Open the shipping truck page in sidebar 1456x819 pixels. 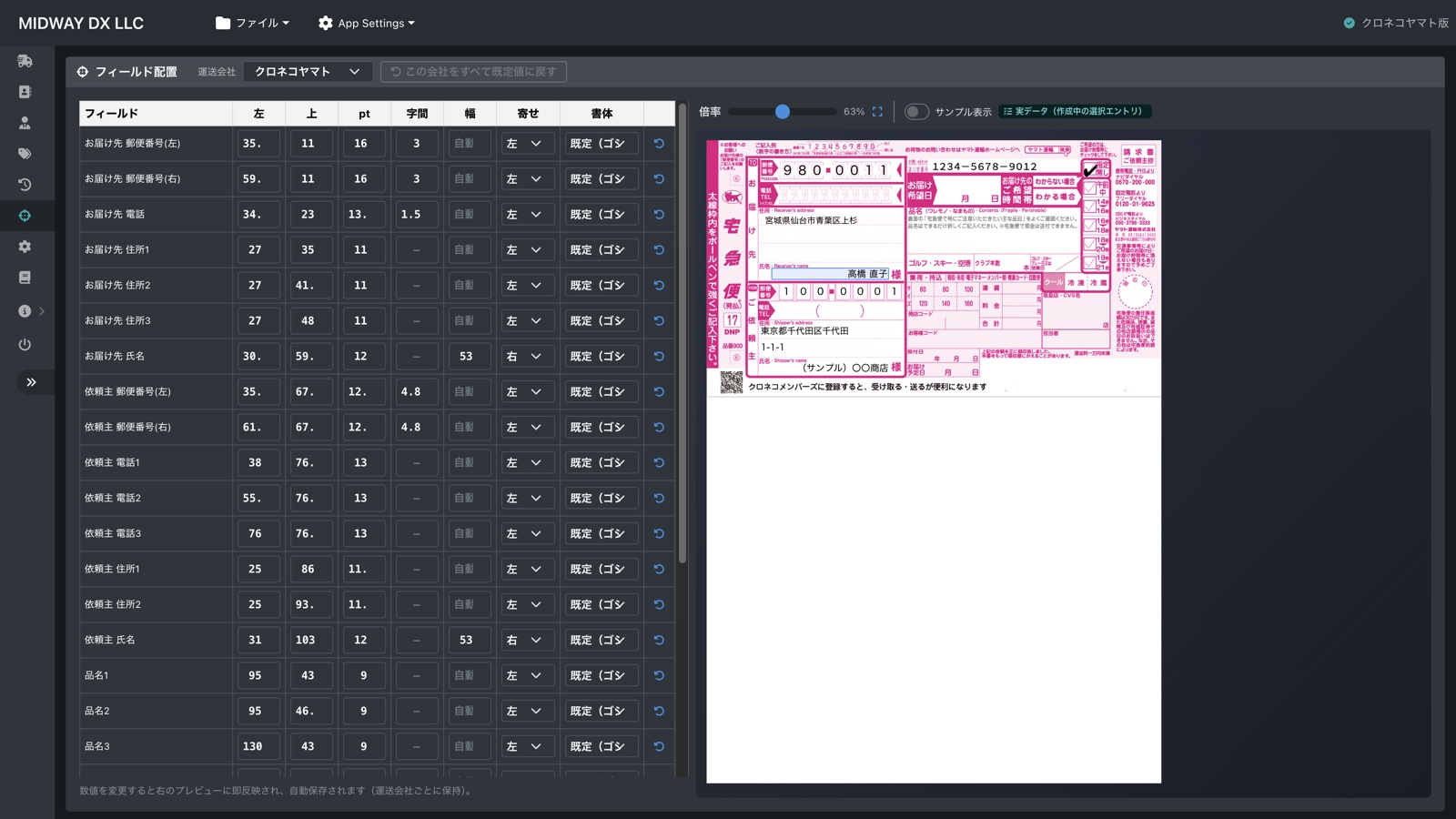point(25,61)
